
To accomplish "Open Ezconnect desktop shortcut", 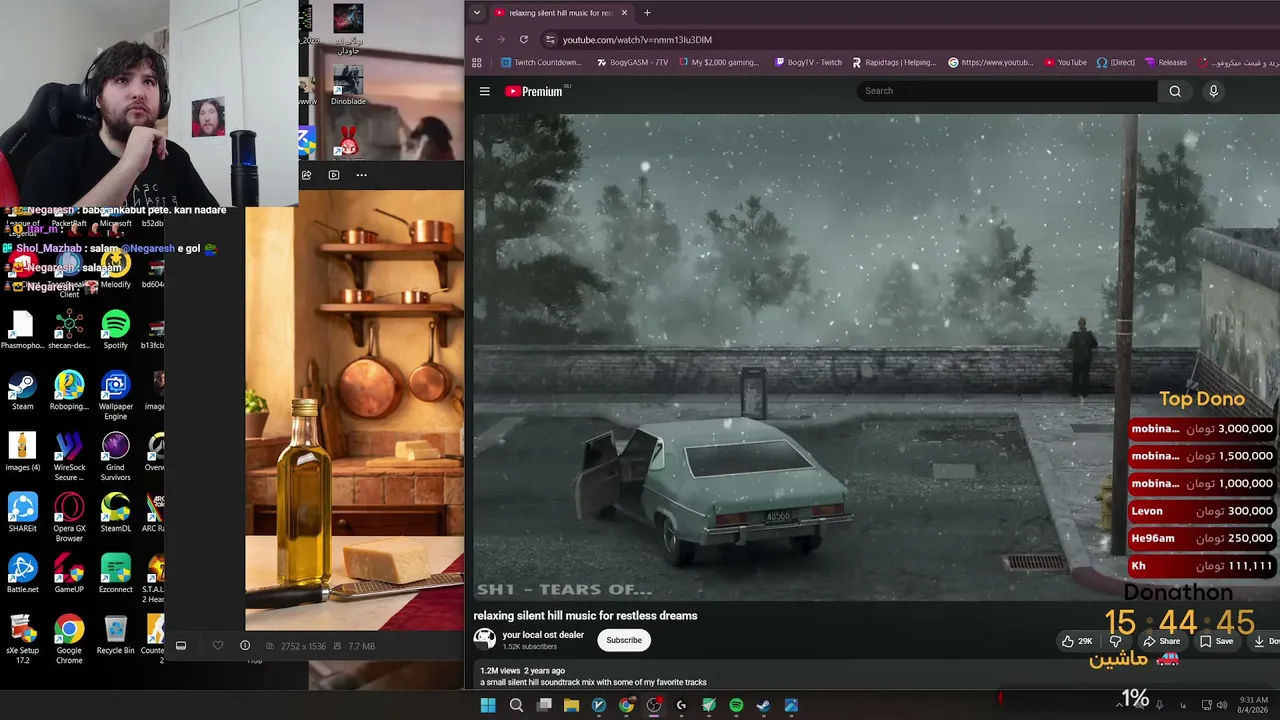I will pyautogui.click(x=115, y=574).
